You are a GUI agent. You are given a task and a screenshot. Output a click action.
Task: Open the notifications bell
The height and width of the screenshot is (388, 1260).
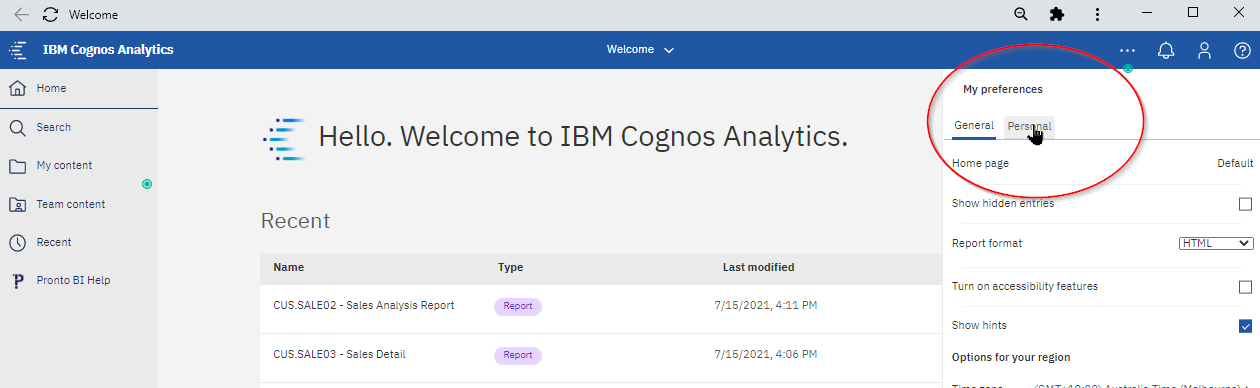pyautogui.click(x=1166, y=50)
